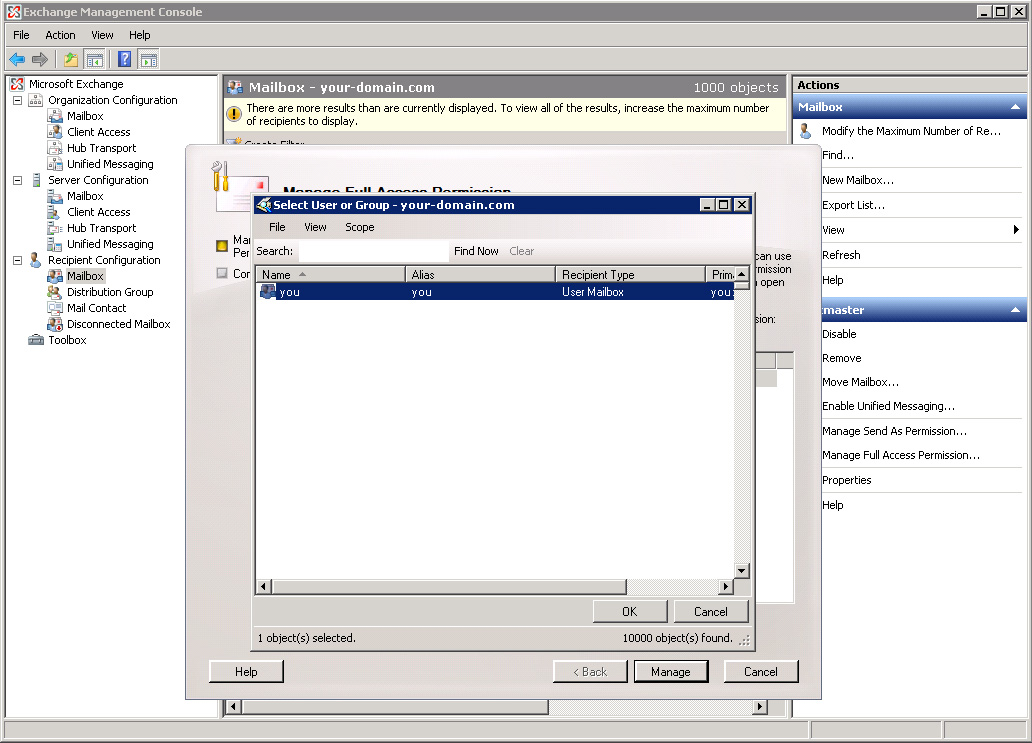Click into the Search input field
Screen dimensions: 1032x743
tap(373, 251)
